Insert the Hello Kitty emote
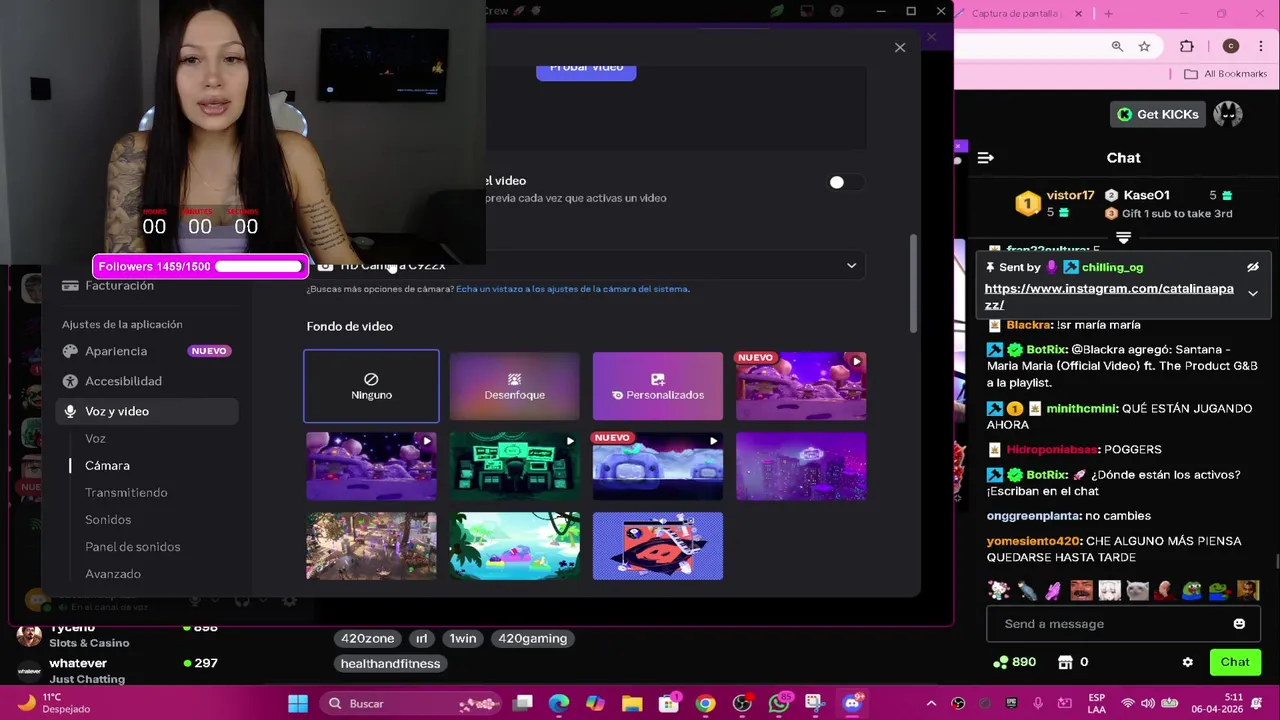Viewport: 1280px width, 720px height. [x=998, y=590]
